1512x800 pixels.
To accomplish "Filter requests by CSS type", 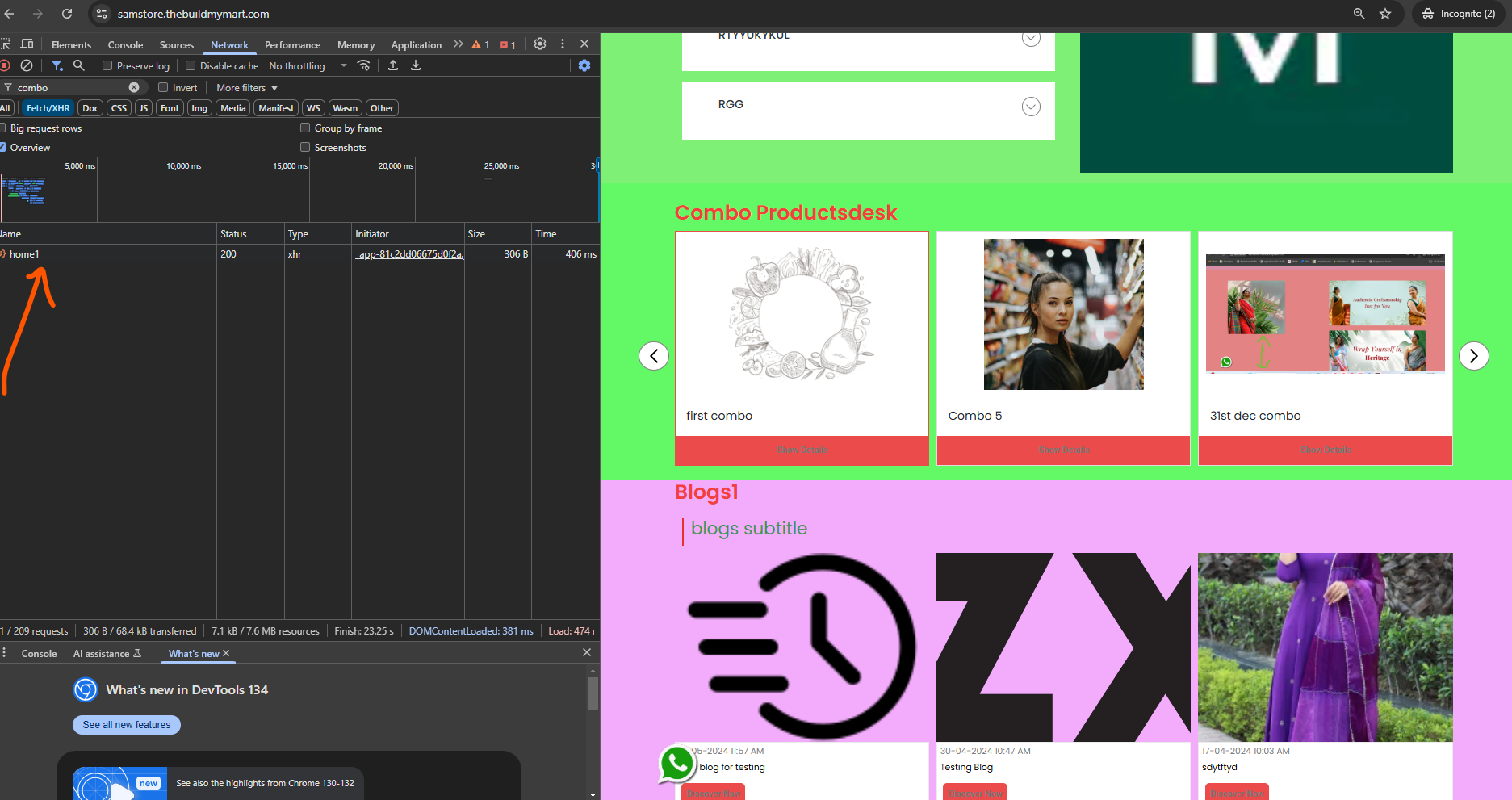I will click(119, 108).
